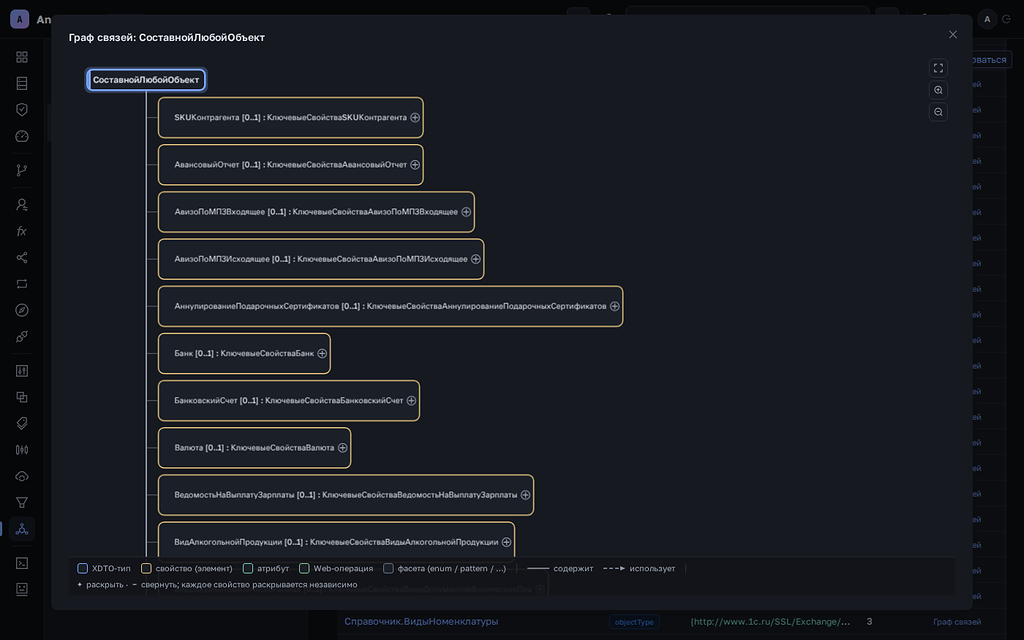Select the highlighted network graph sidebar icon
The height and width of the screenshot is (640, 1024).
[22, 529]
